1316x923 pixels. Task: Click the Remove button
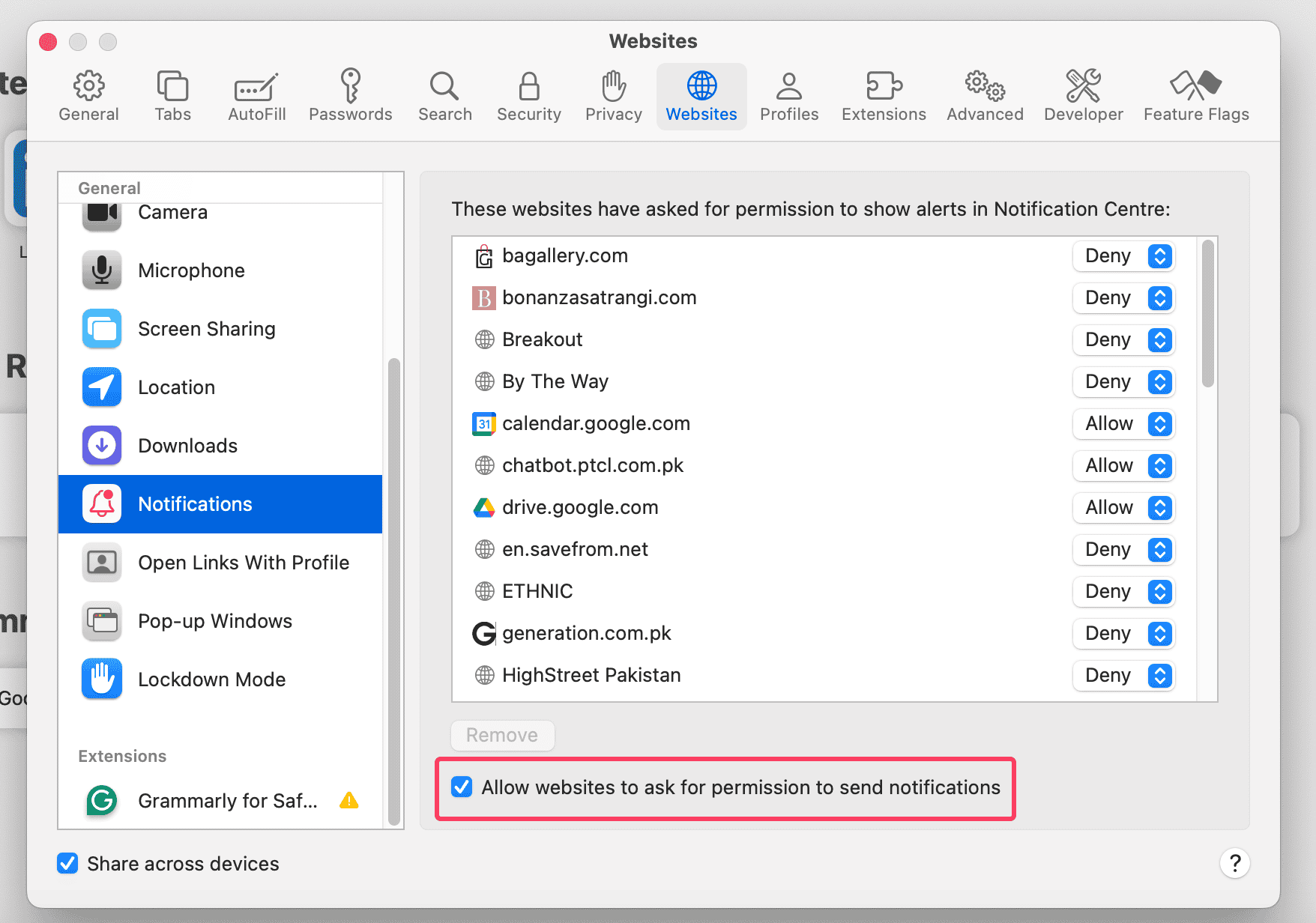point(502,735)
